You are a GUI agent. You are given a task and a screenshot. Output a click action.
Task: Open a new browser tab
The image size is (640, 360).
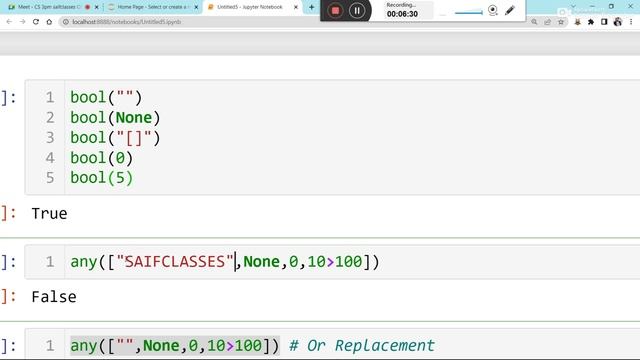(311, 7)
